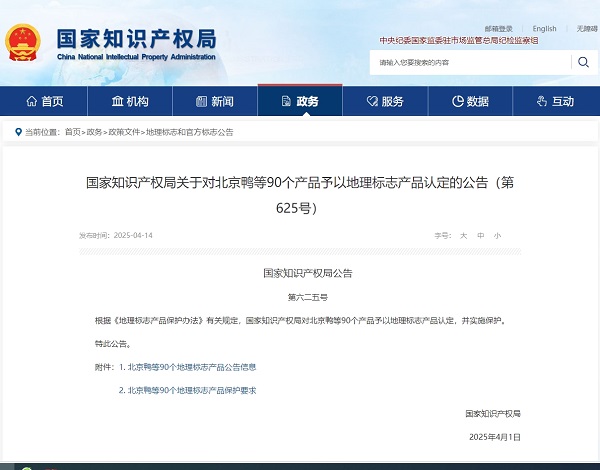Screen dimensions: 600x470
Task: Open attachment 1 北京鸭等90个地理标志产品公告信息
Action: pyautogui.click(x=192, y=367)
